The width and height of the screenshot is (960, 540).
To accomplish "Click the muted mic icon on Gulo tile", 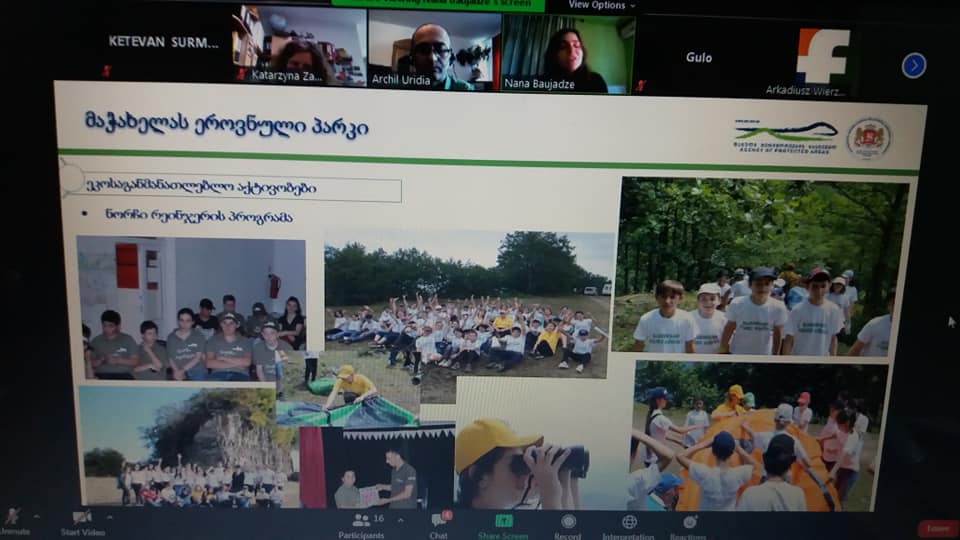I will 641,86.
